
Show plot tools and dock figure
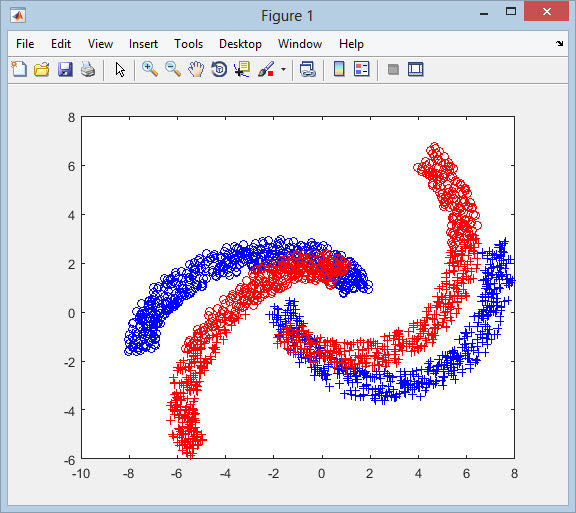(x=416, y=69)
